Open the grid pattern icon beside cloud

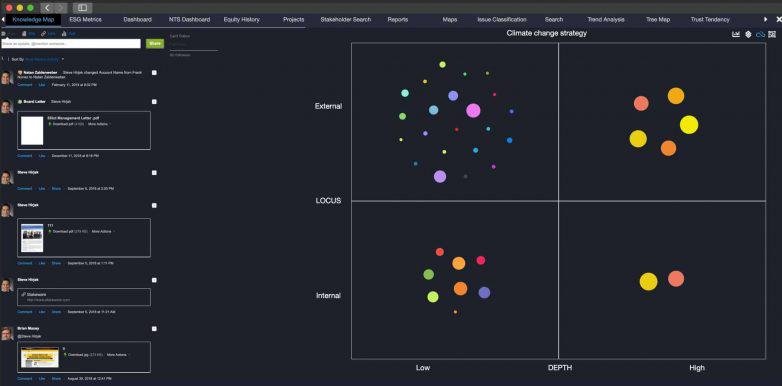[x=773, y=34]
